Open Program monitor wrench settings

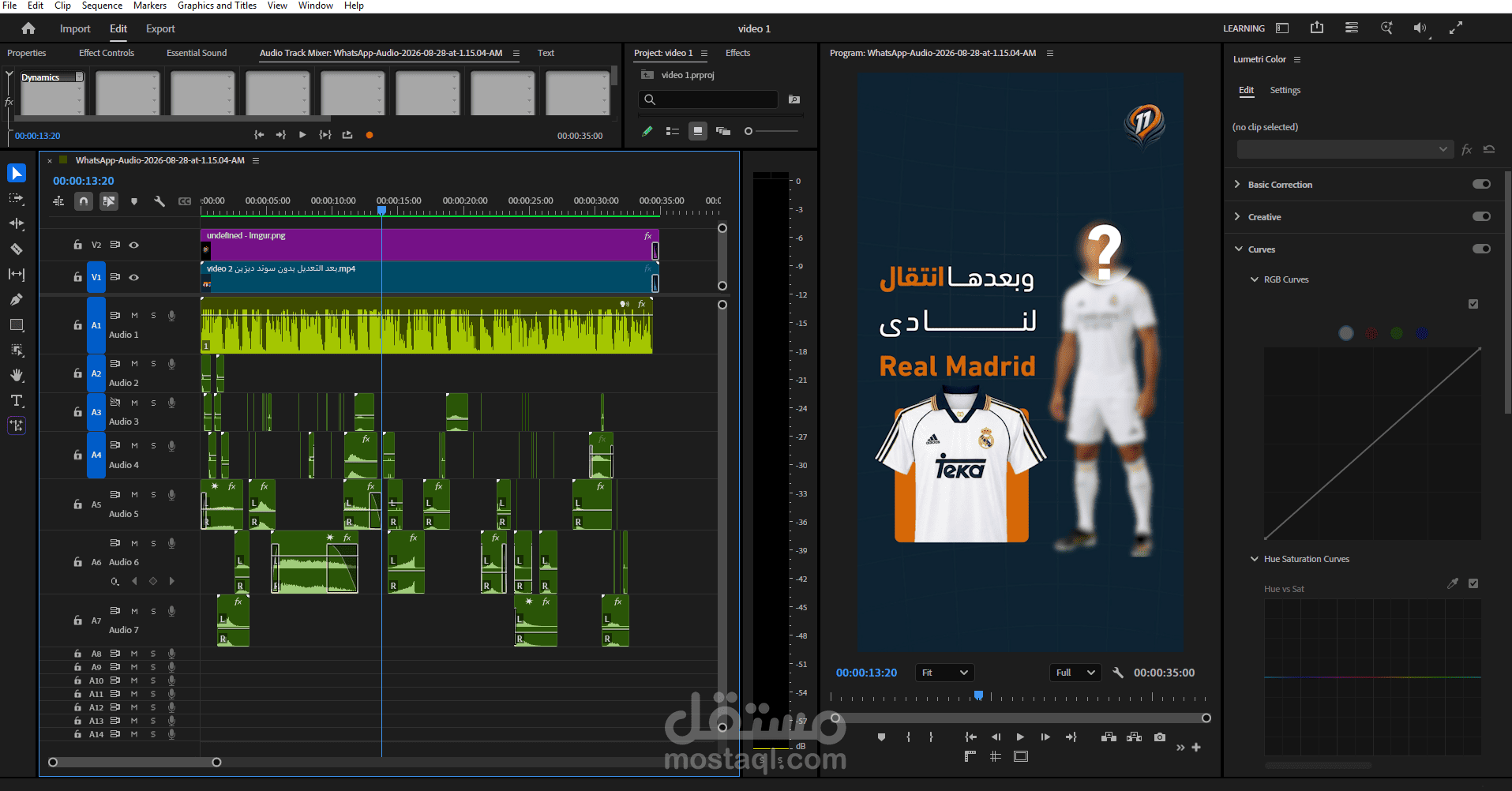click(x=1118, y=673)
